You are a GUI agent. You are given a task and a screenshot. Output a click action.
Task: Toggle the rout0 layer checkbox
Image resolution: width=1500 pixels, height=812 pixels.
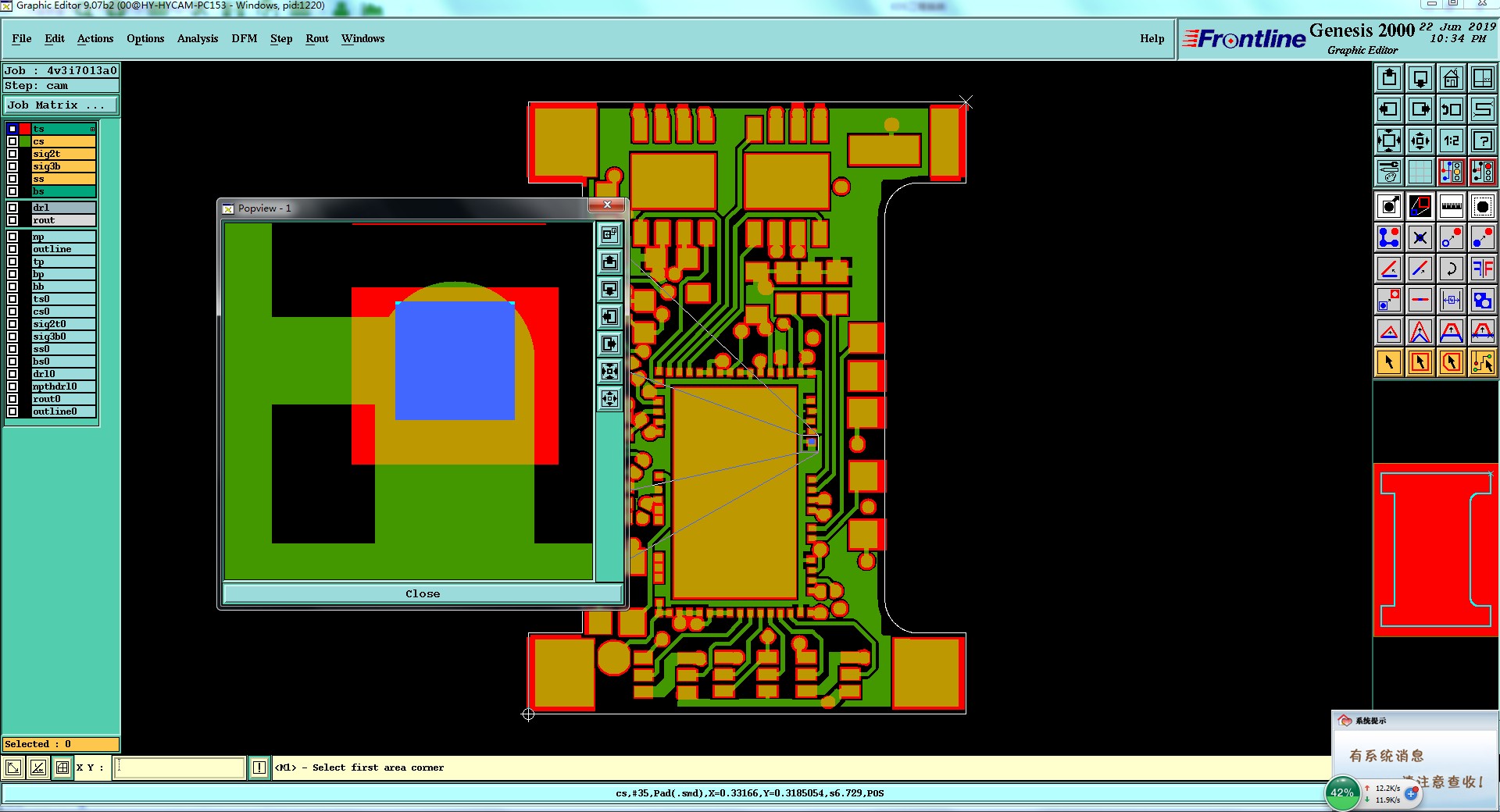12,399
